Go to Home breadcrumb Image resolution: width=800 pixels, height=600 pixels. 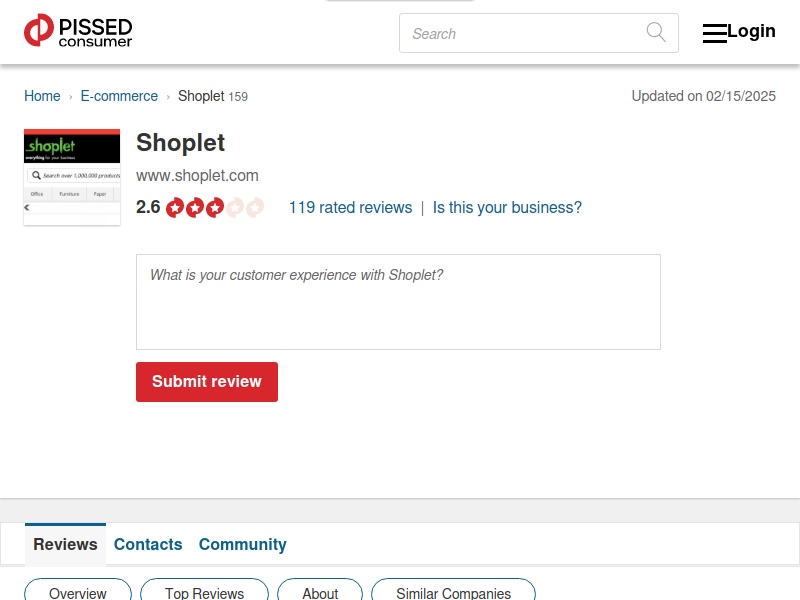point(42,96)
